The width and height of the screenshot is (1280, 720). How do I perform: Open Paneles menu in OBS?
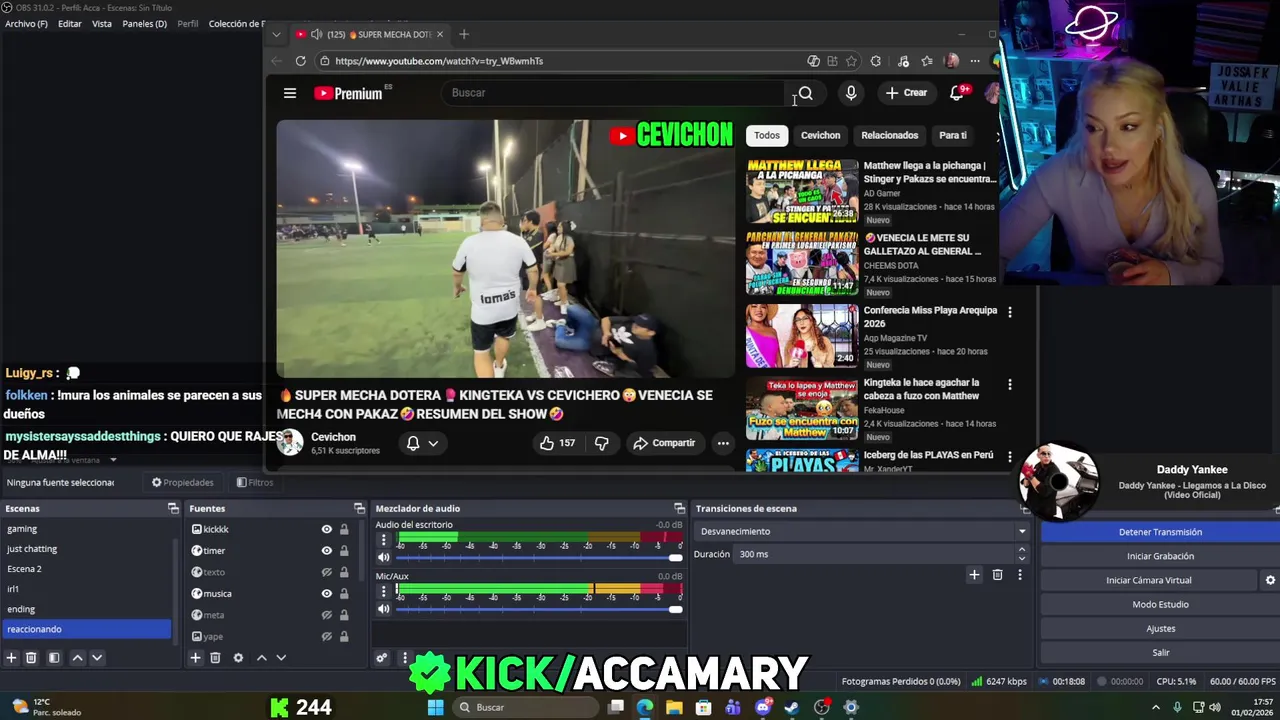pos(144,24)
